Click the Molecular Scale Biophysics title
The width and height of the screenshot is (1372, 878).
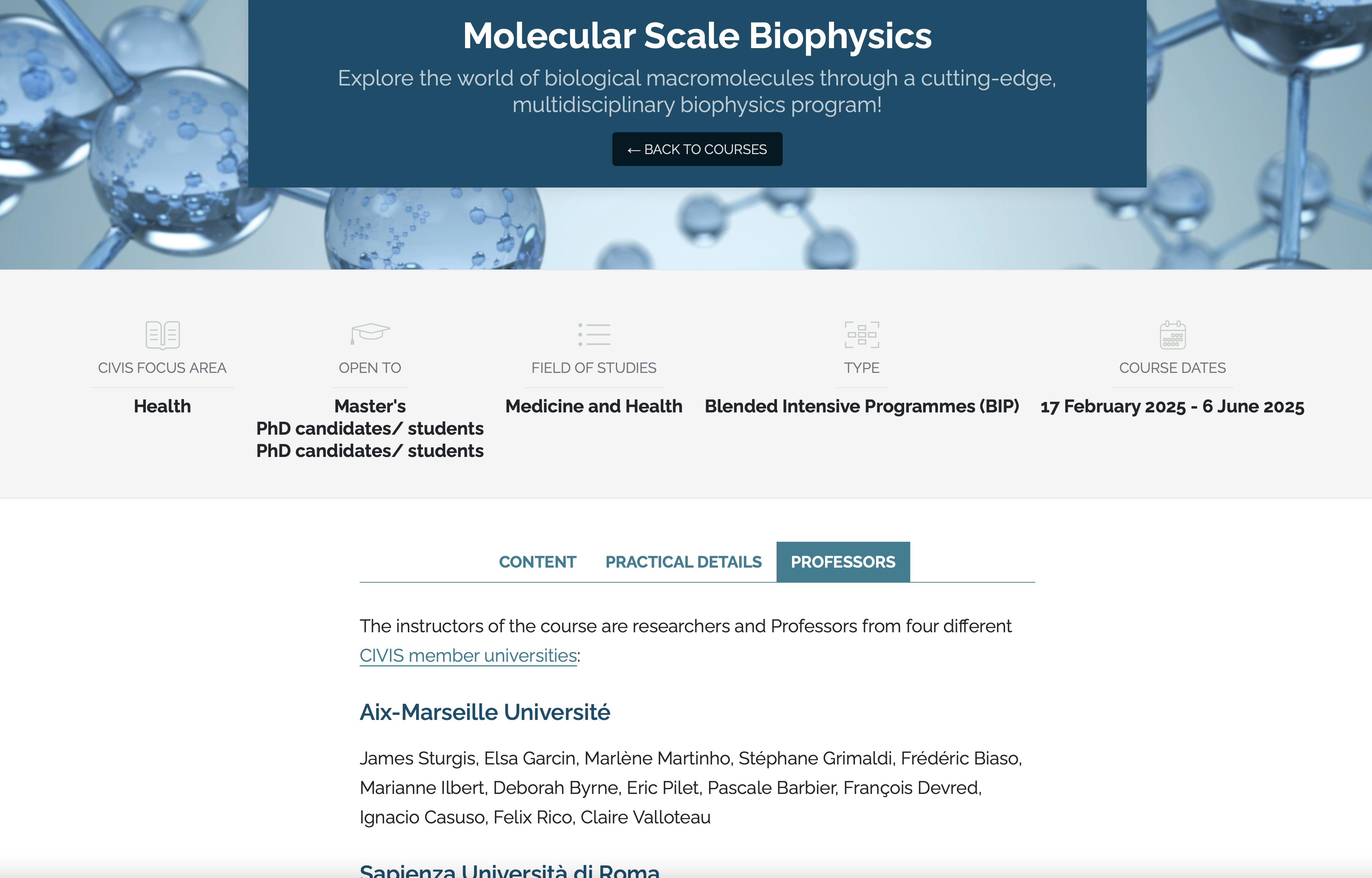(697, 36)
